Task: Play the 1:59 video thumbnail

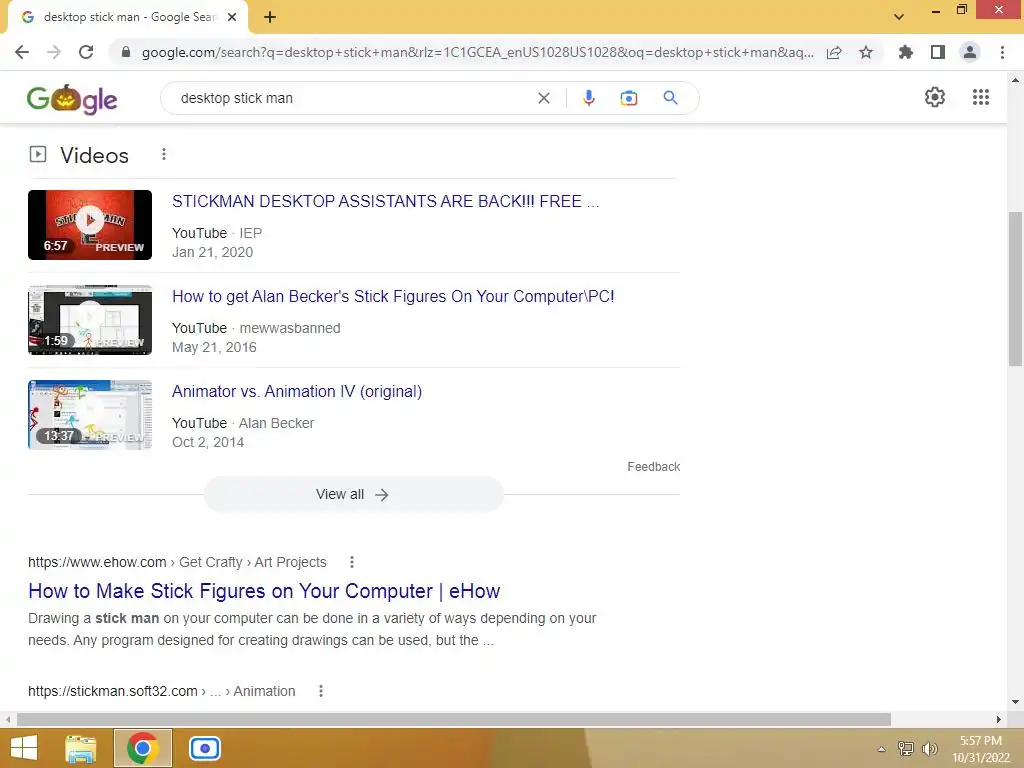Action: (90, 320)
